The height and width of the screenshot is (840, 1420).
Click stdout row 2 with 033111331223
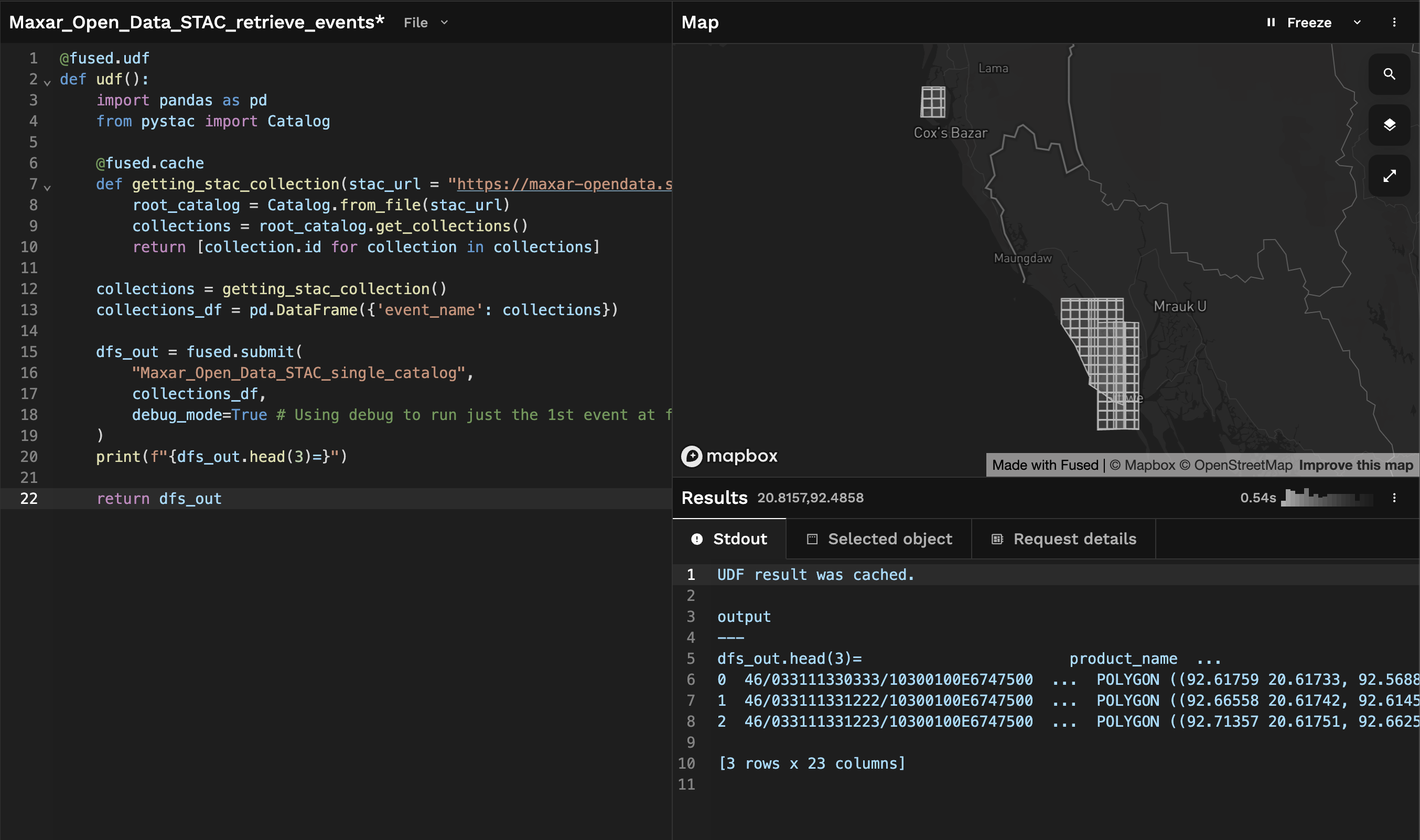coord(1068,721)
